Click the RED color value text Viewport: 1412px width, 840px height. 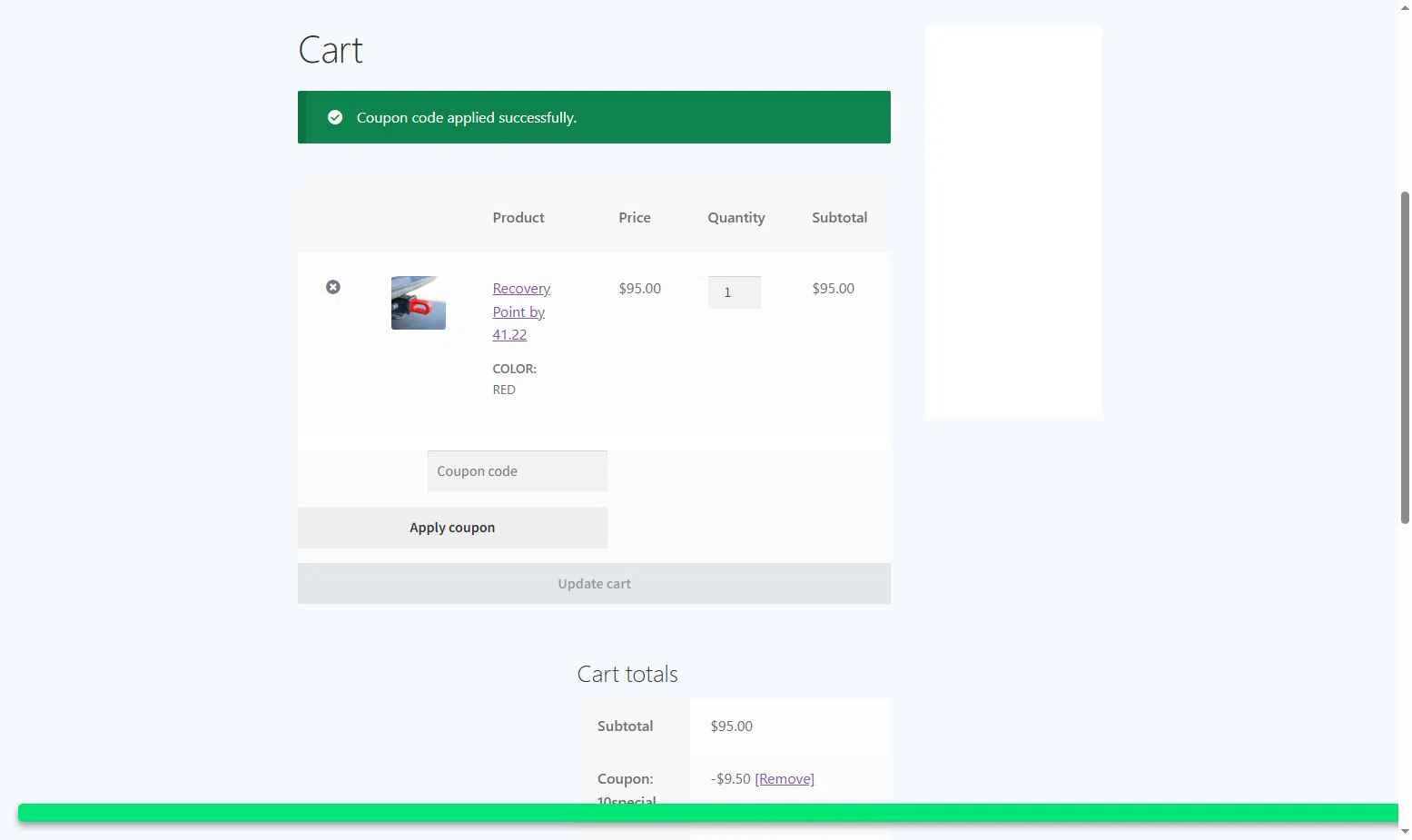click(504, 390)
